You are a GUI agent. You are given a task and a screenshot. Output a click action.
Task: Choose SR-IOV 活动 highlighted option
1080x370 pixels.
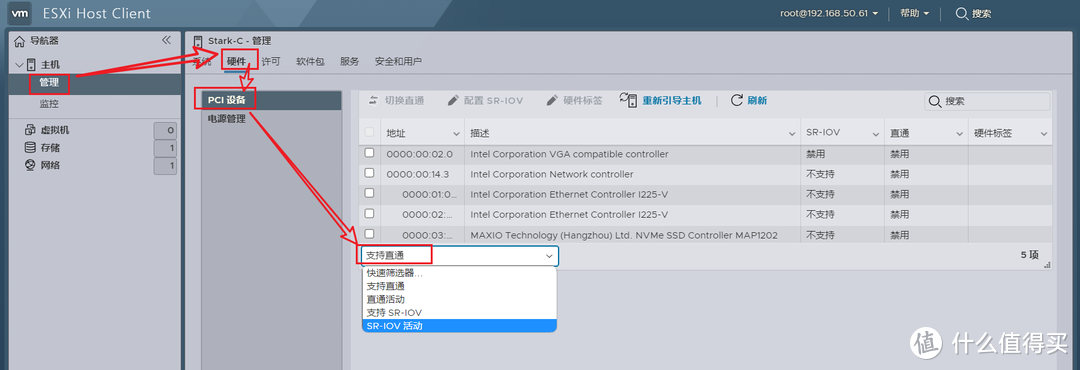[x=459, y=325]
